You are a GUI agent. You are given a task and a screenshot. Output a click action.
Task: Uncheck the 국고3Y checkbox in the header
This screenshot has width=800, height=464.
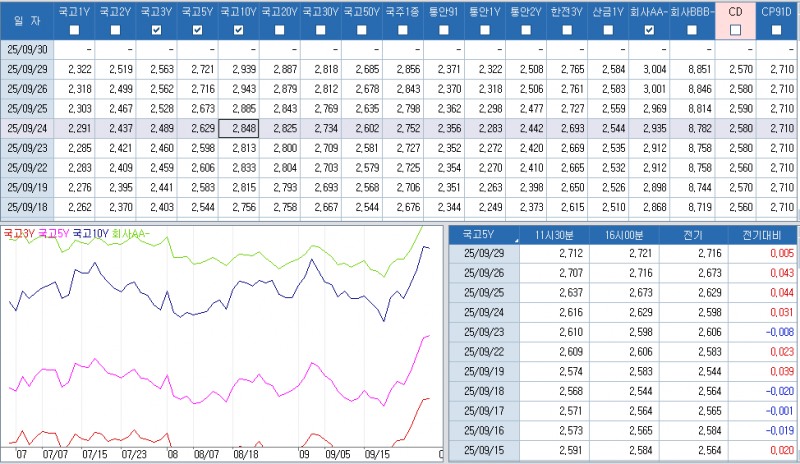(156, 30)
